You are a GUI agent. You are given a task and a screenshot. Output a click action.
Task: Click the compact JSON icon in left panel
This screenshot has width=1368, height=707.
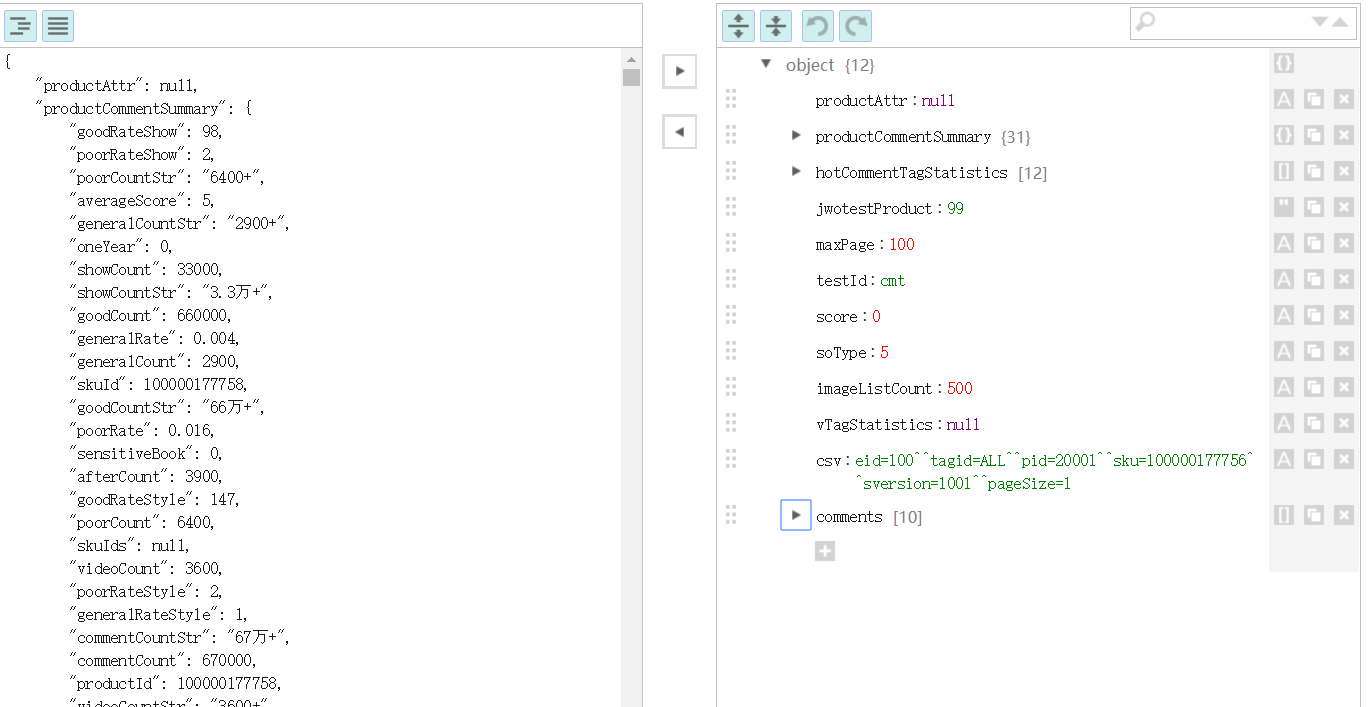pos(58,25)
